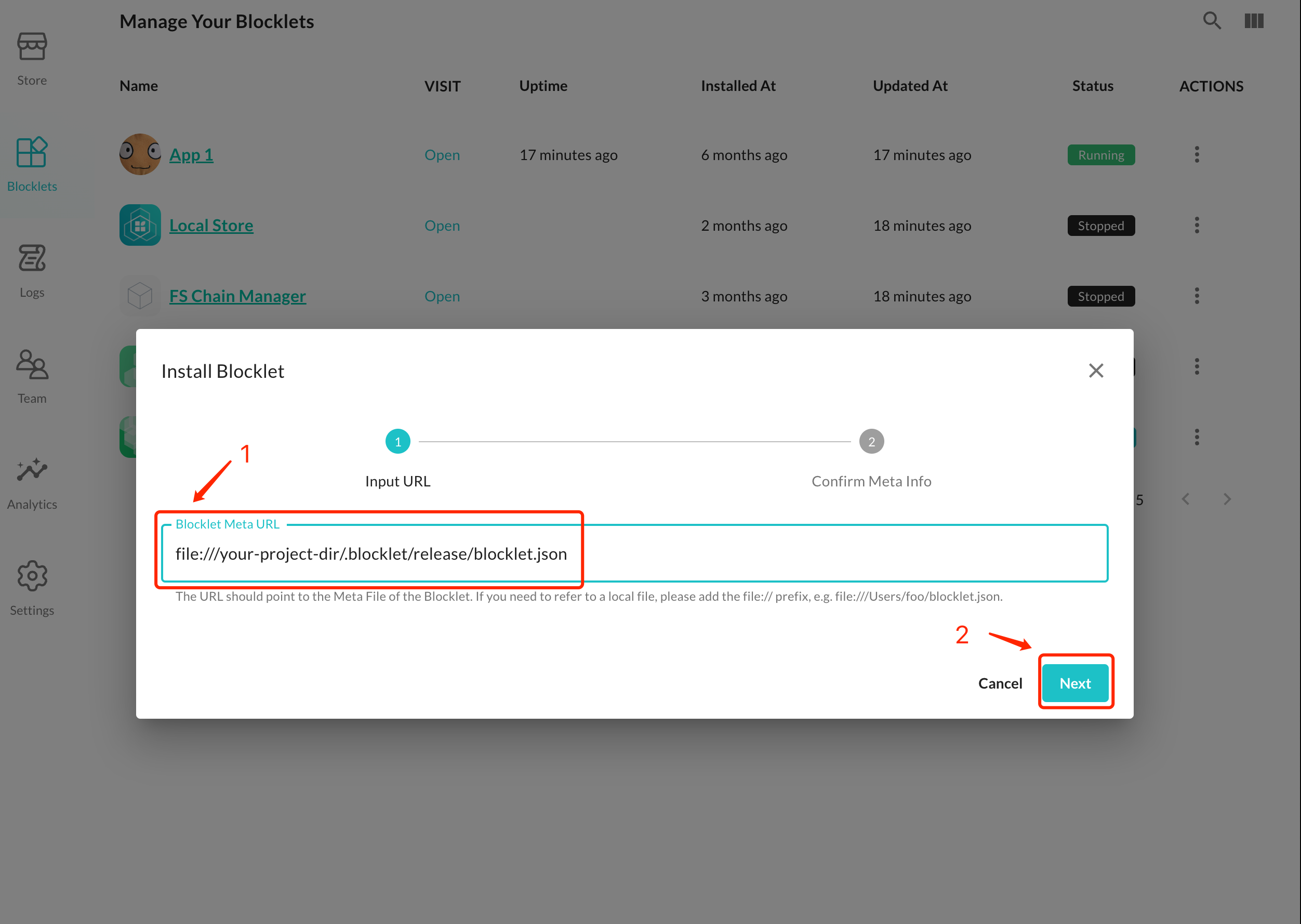Open actions menu for App 1
This screenshot has width=1301, height=924.
point(1197,155)
